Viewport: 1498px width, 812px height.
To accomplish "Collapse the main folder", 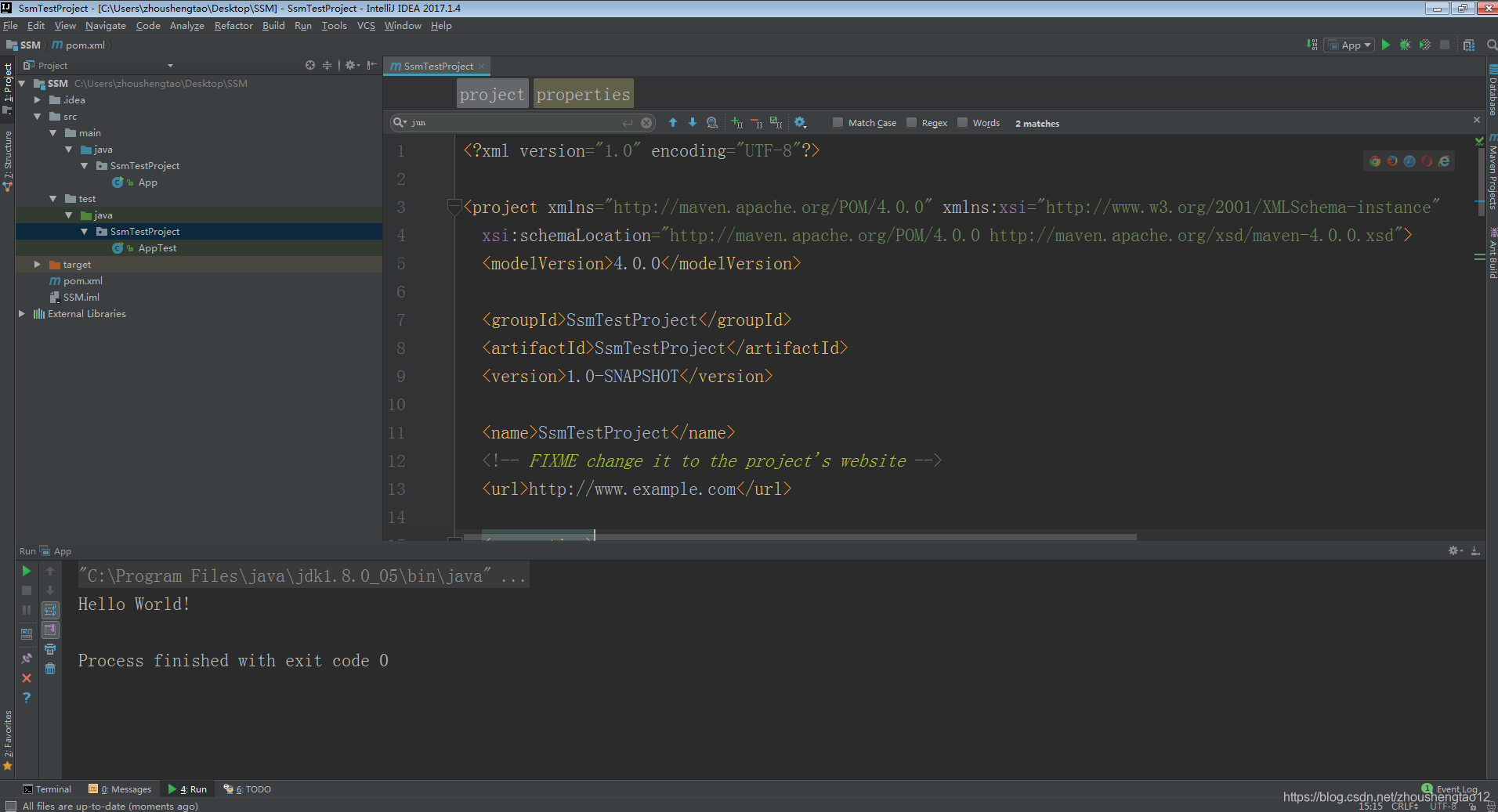I will 52,132.
